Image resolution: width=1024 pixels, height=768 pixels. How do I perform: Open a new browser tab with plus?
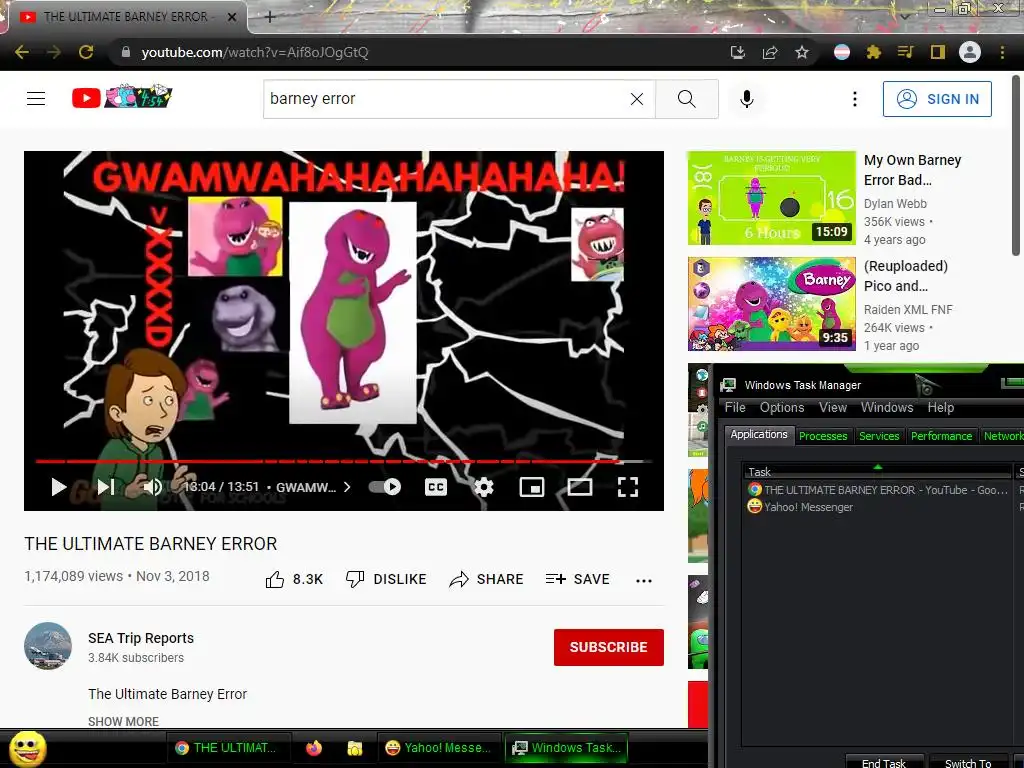[270, 17]
